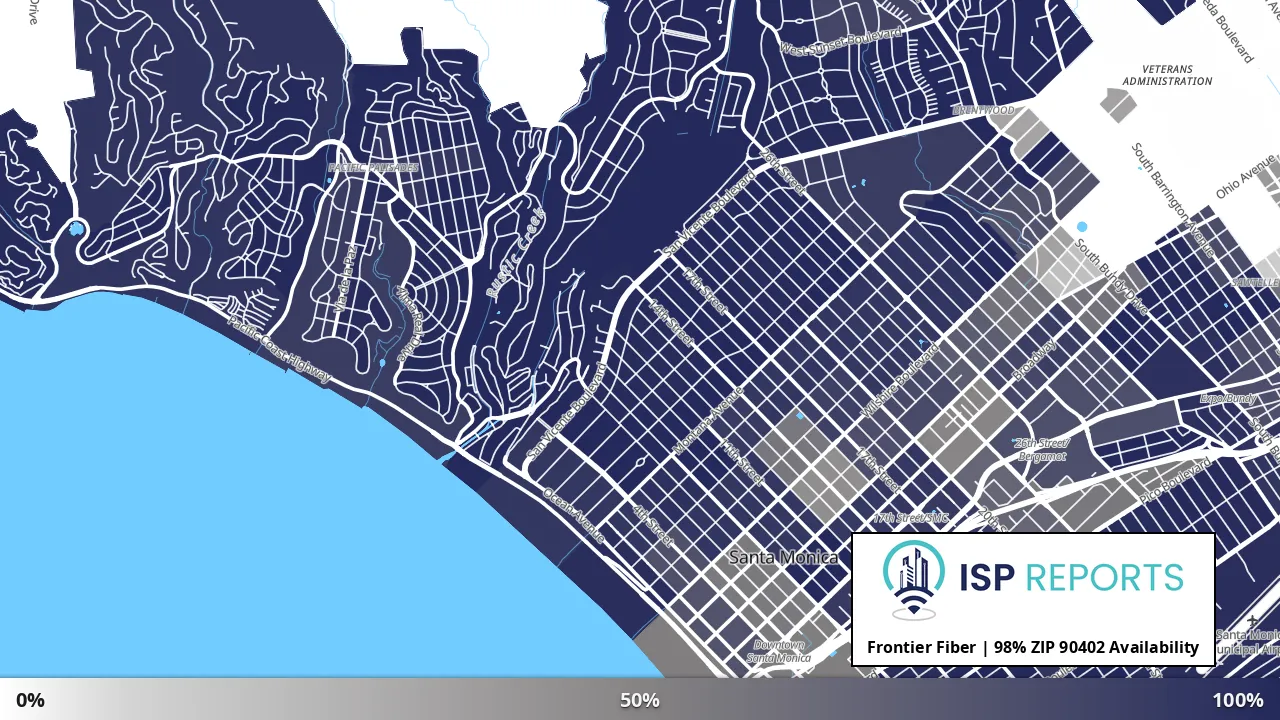Click the 50% midpoint legend label
Screen dimensions: 1280x720
(x=640, y=700)
